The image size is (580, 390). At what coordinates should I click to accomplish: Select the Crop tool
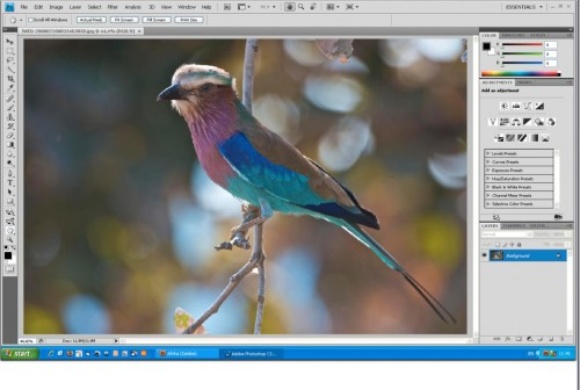point(10,78)
